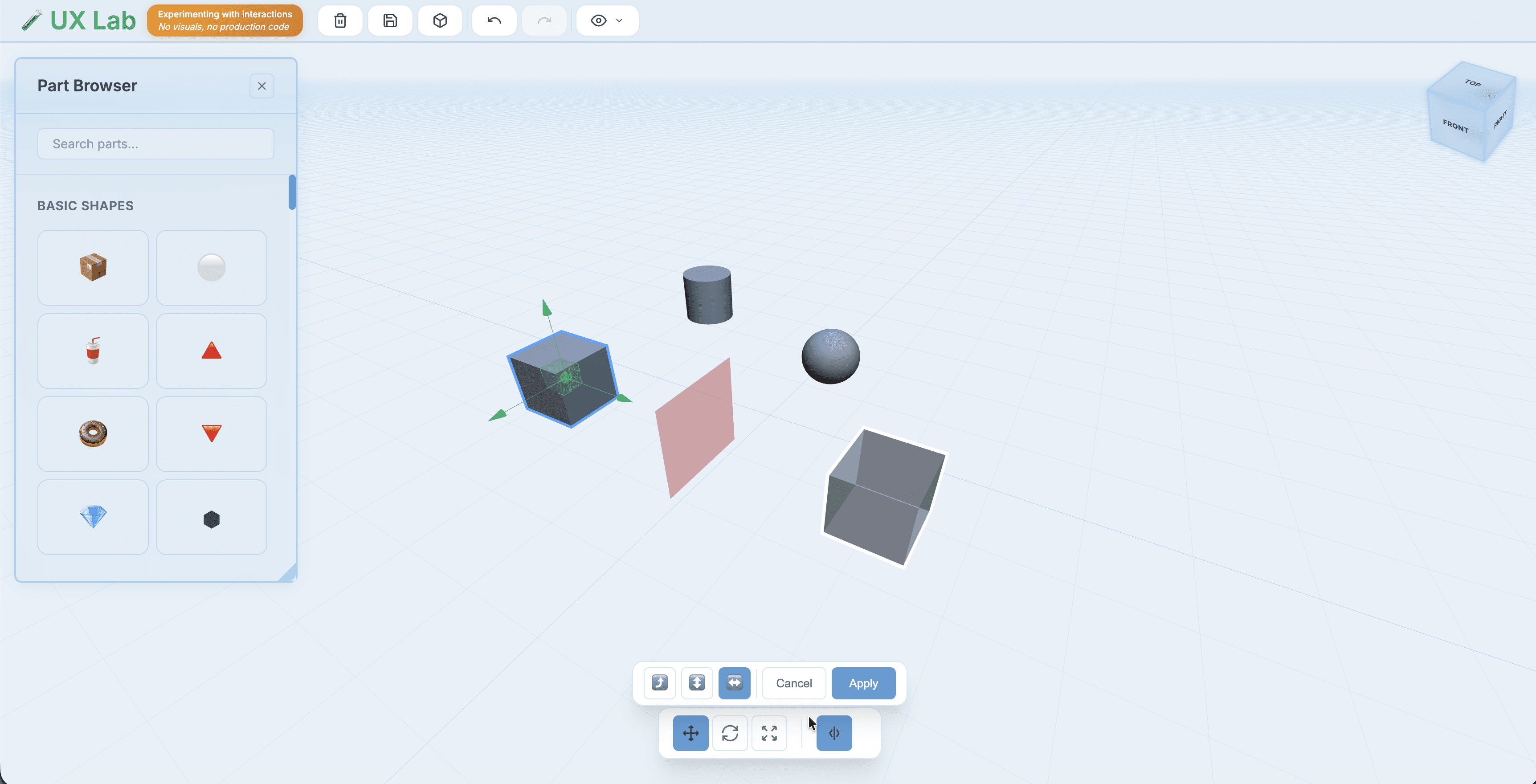This screenshot has height=784, width=1536.
Task: Click the TOP face of view cube
Action: [x=1473, y=83]
